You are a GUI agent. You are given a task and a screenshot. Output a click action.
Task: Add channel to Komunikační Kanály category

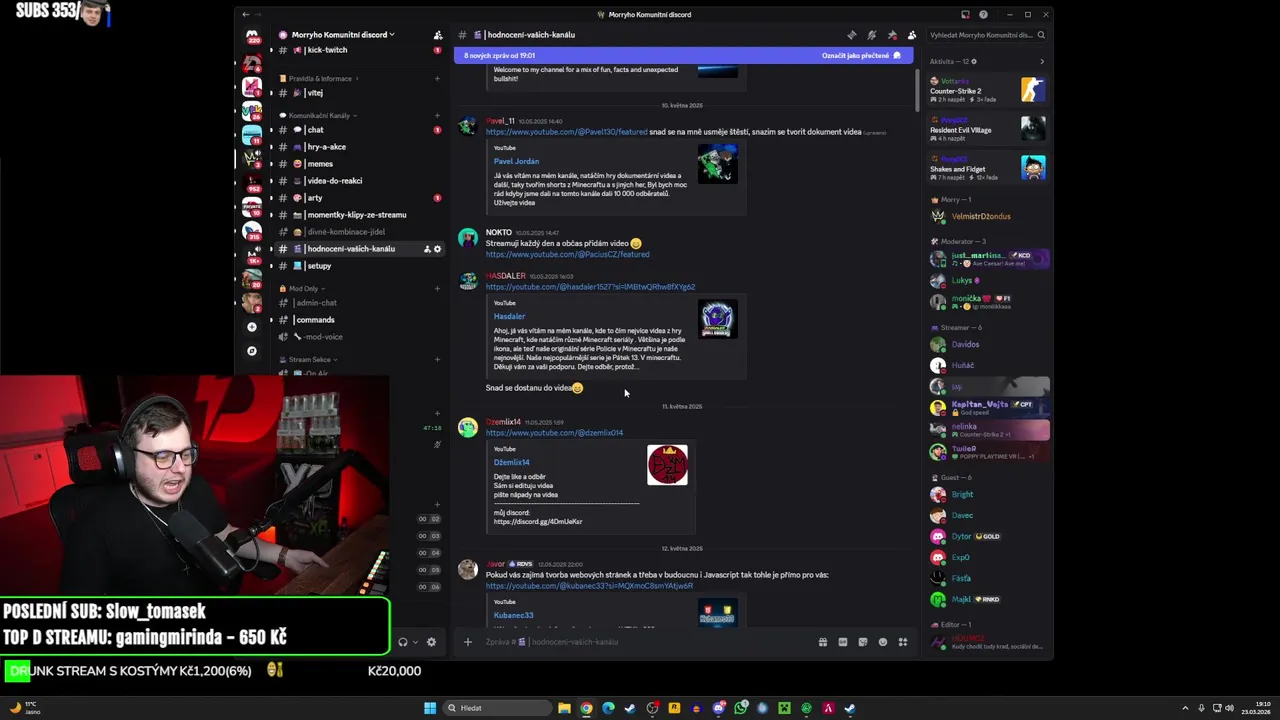(x=437, y=115)
